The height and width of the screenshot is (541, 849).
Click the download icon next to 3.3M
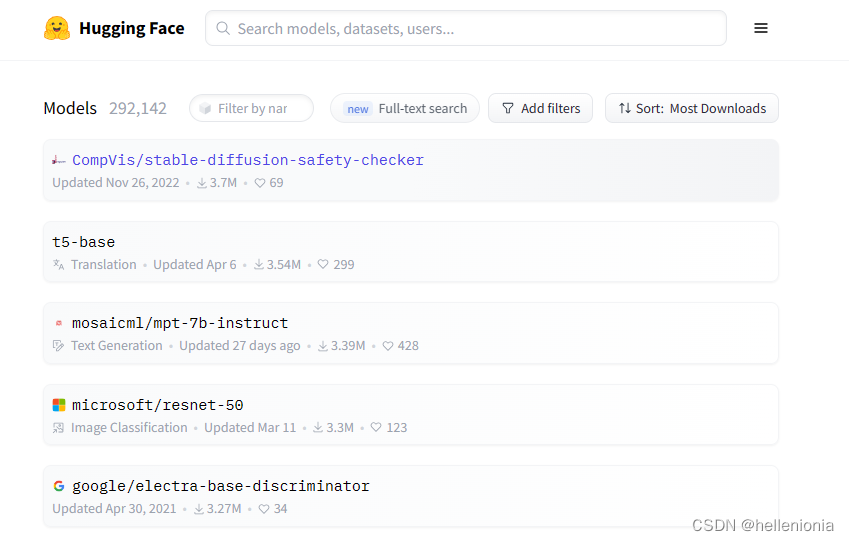pyautogui.click(x=318, y=427)
